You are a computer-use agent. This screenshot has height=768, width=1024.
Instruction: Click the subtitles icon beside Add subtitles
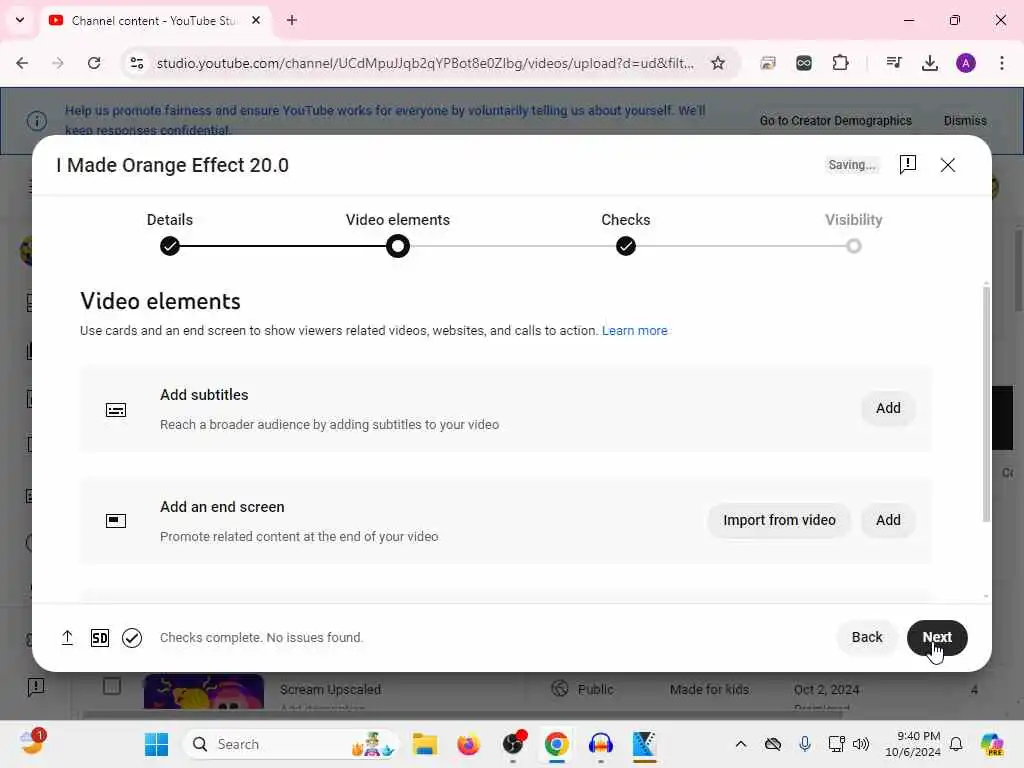[116, 410]
